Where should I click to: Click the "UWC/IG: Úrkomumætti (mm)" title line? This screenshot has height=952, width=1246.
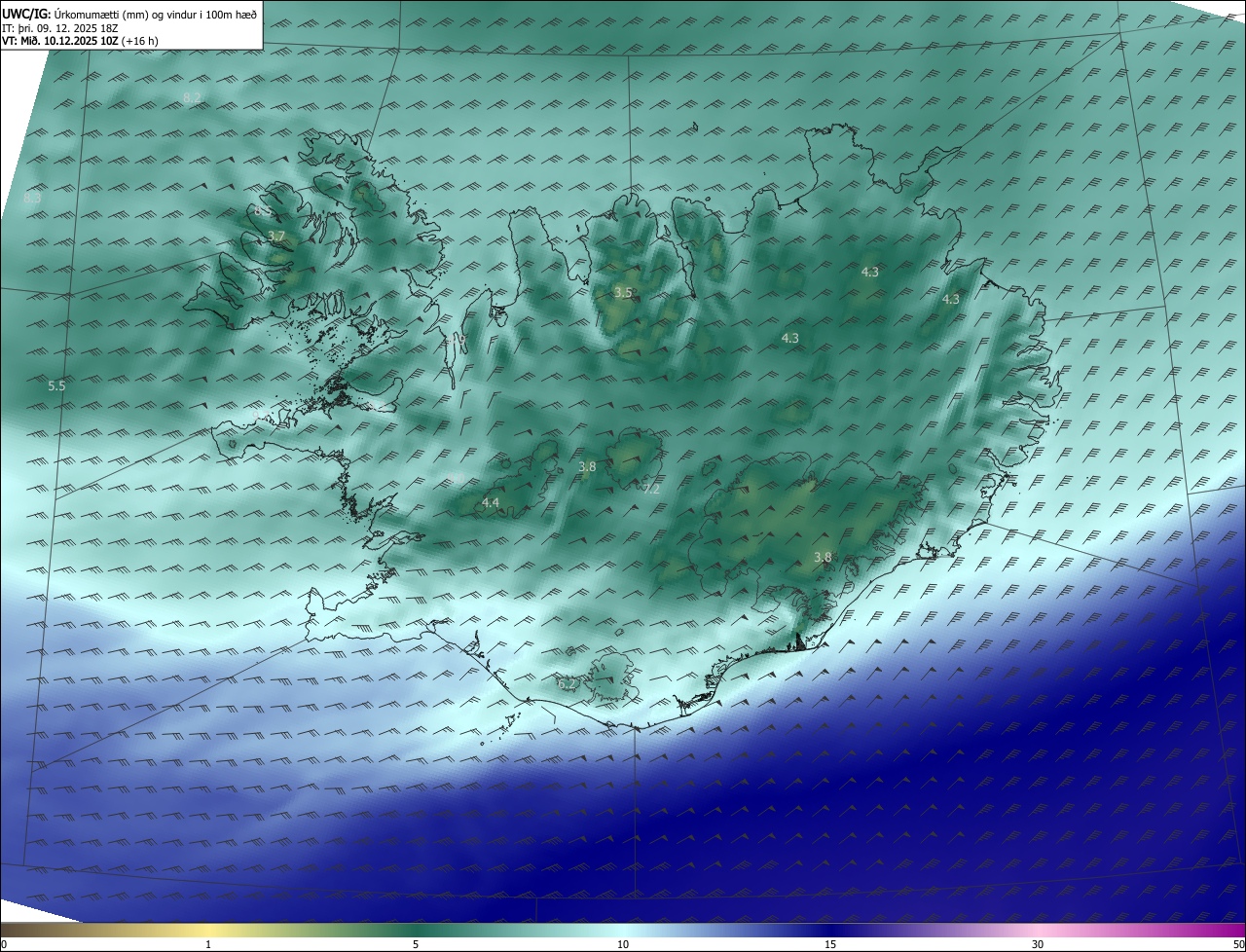[128, 14]
